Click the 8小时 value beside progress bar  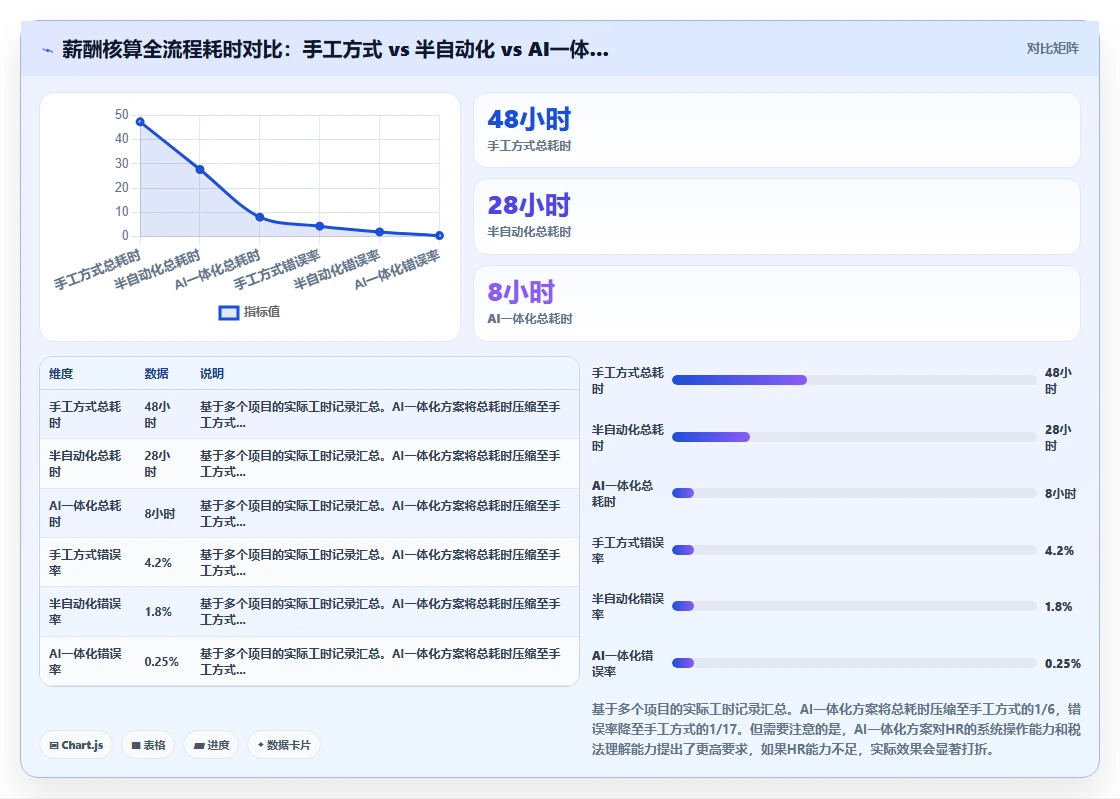pyautogui.click(x=1061, y=494)
